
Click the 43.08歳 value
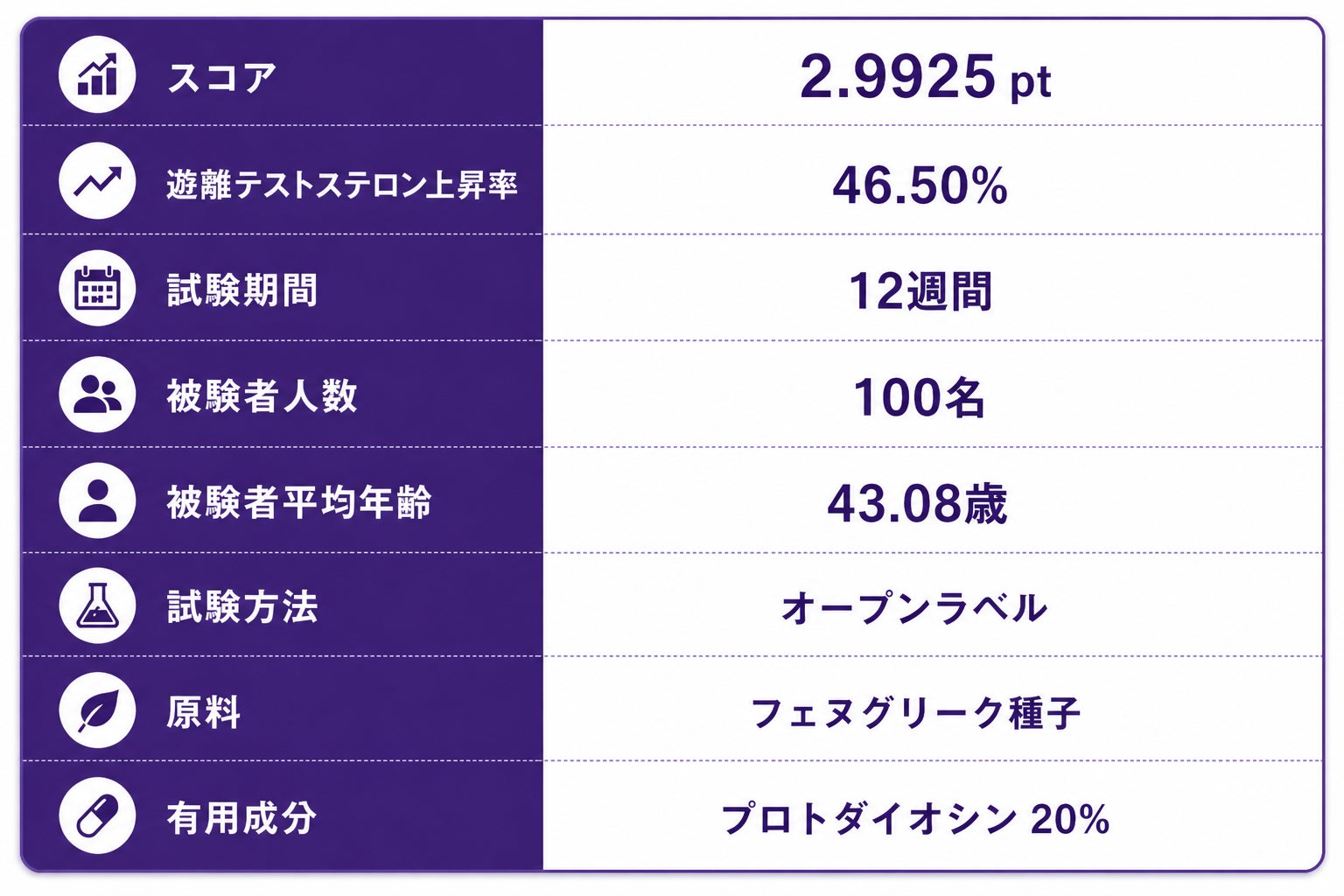pyautogui.click(x=918, y=504)
